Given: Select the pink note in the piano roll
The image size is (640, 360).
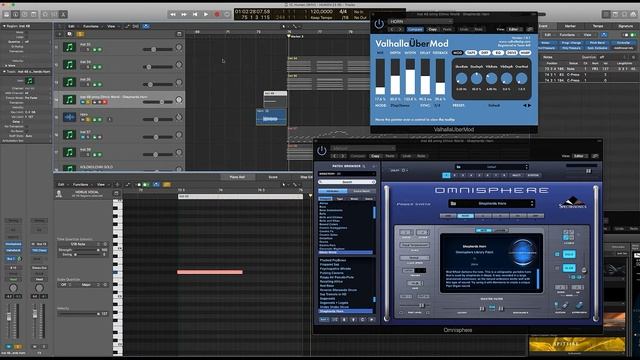Looking at the screenshot, I should pos(210,272).
